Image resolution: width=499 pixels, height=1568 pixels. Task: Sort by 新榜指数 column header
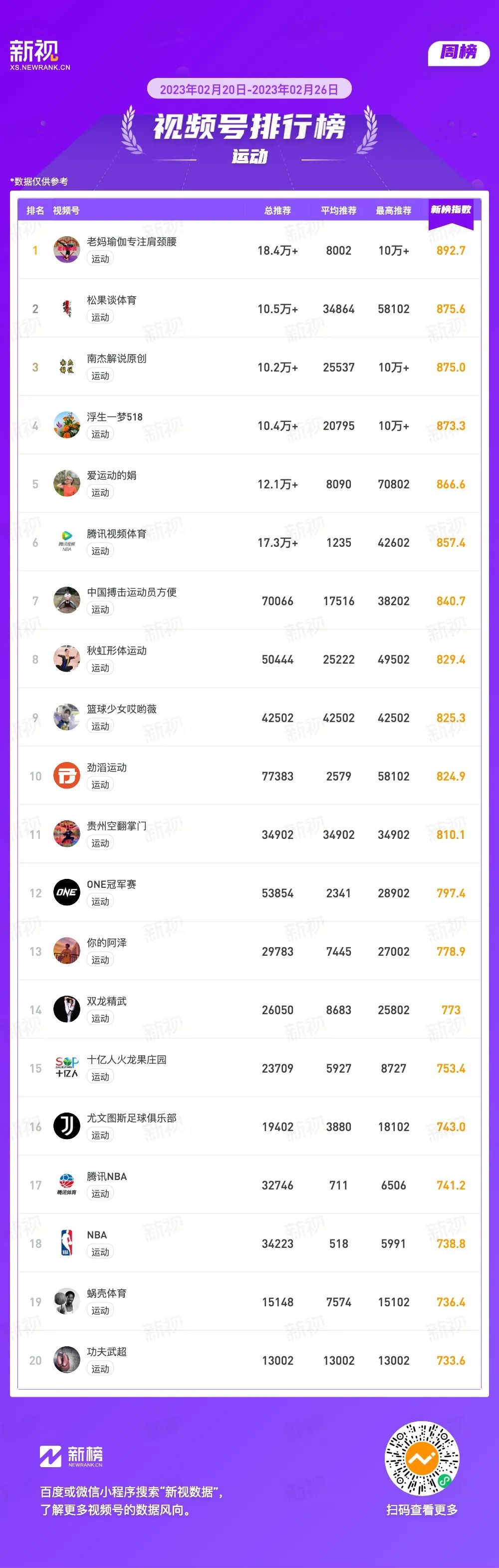coord(451,210)
